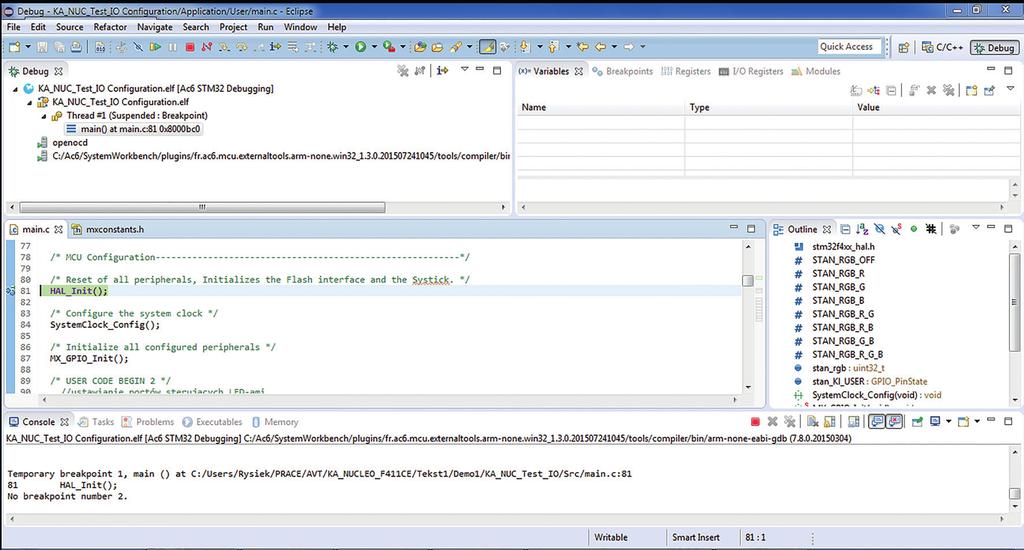The height and width of the screenshot is (550, 1024).
Task: Launch Debug using the bug toolbar icon
Action: coord(332,47)
